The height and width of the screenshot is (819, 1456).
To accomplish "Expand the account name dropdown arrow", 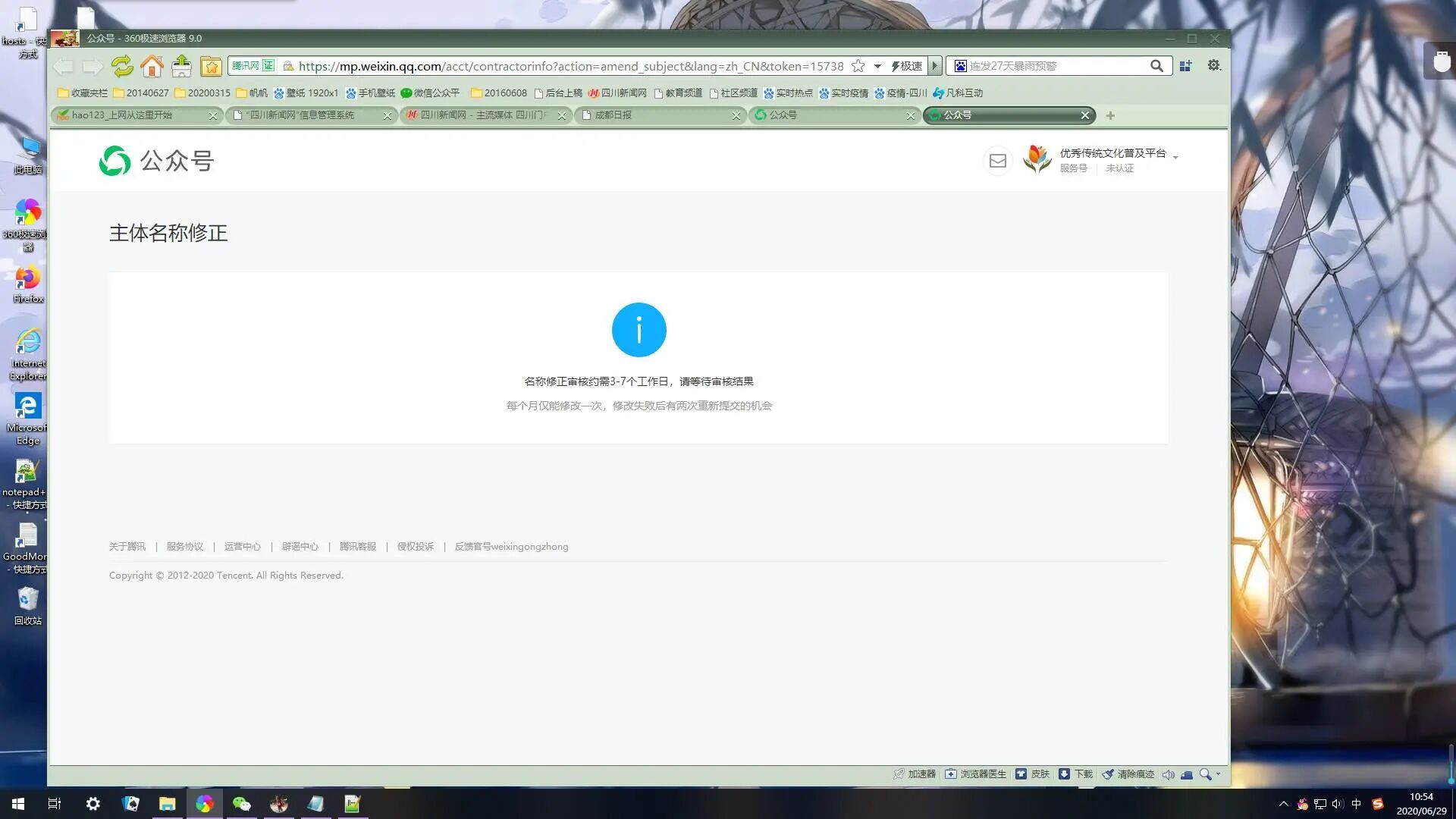I will pos(1175,158).
